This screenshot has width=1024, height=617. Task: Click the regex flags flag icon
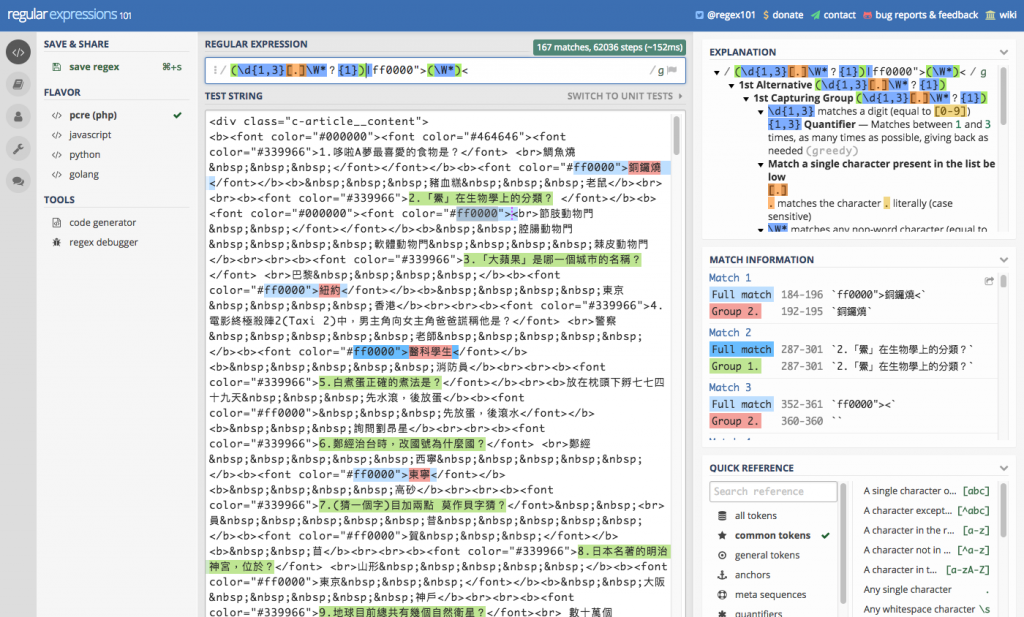tap(673, 70)
